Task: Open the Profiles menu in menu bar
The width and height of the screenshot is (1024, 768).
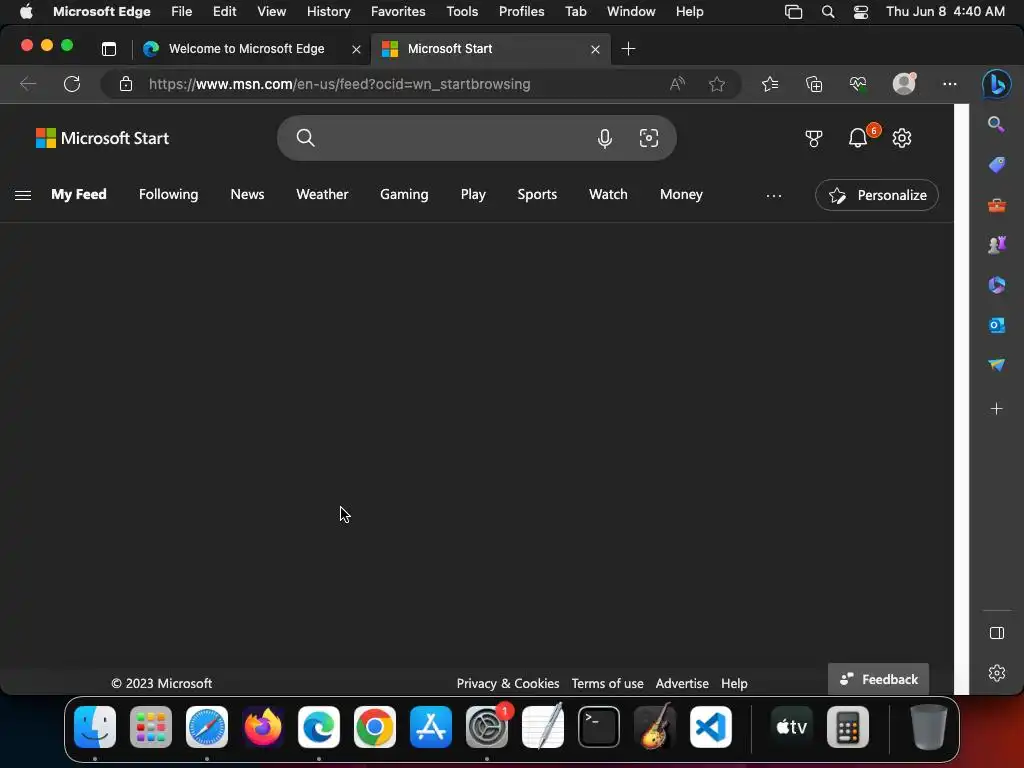Action: 521,12
